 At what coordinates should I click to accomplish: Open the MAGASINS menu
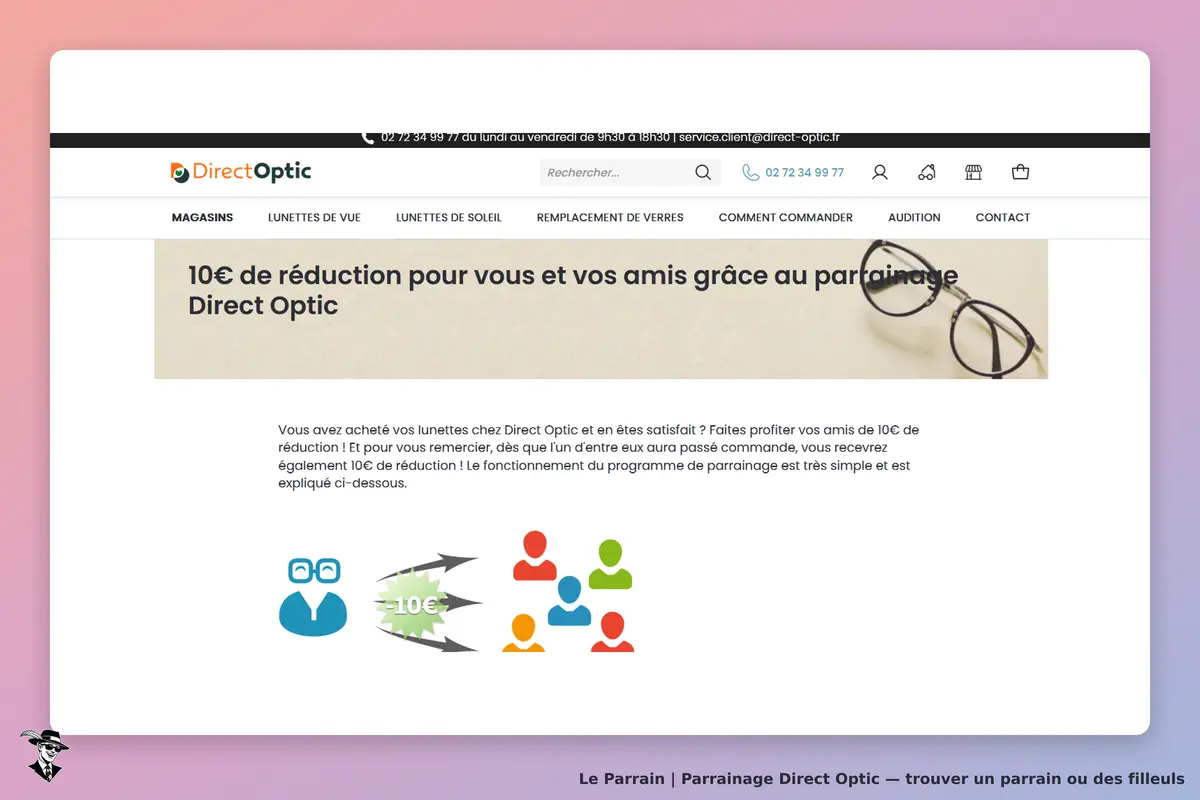coord(202,217)
